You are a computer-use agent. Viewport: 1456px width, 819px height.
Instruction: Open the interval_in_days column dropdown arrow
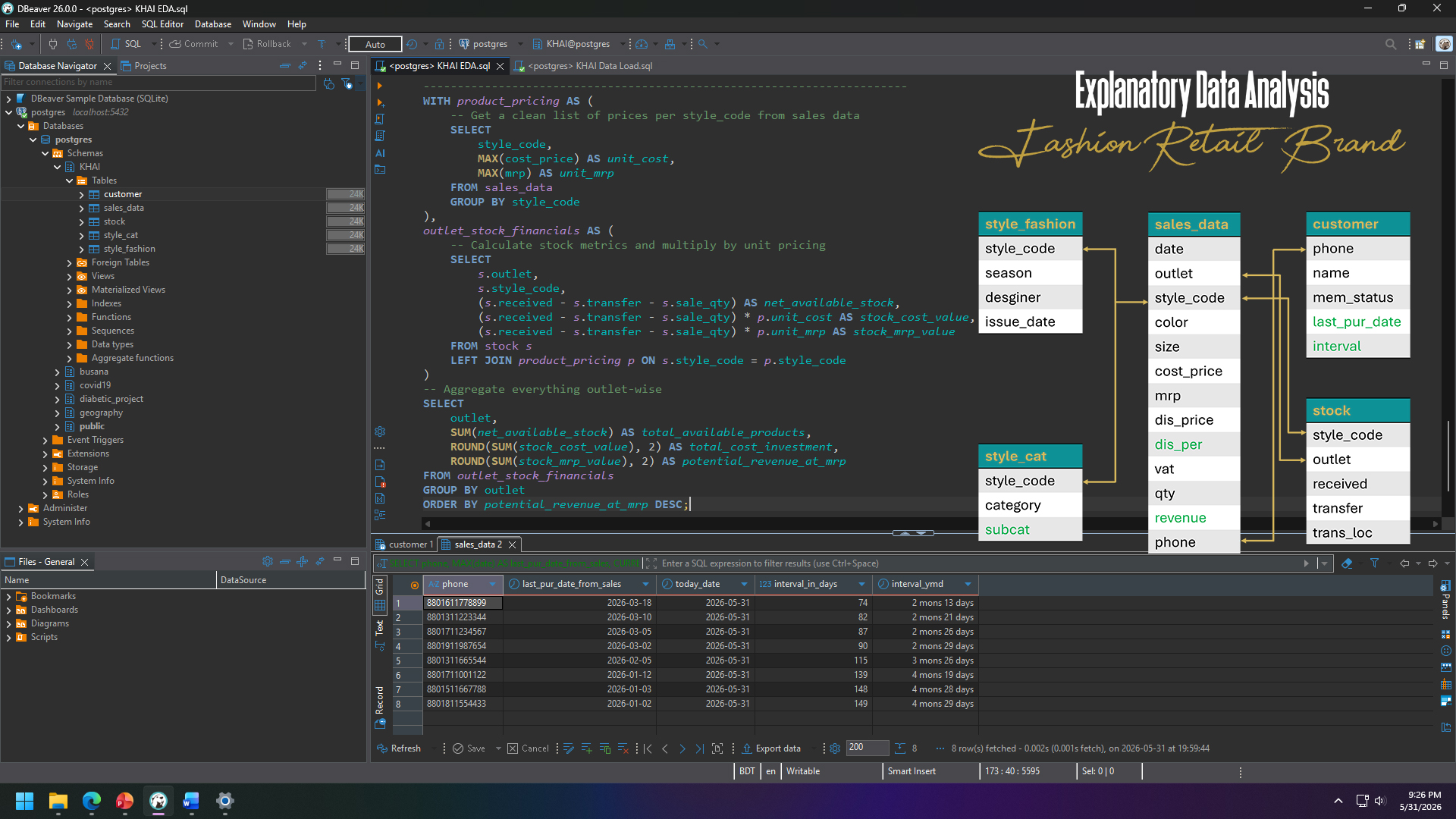pos(861,584)
